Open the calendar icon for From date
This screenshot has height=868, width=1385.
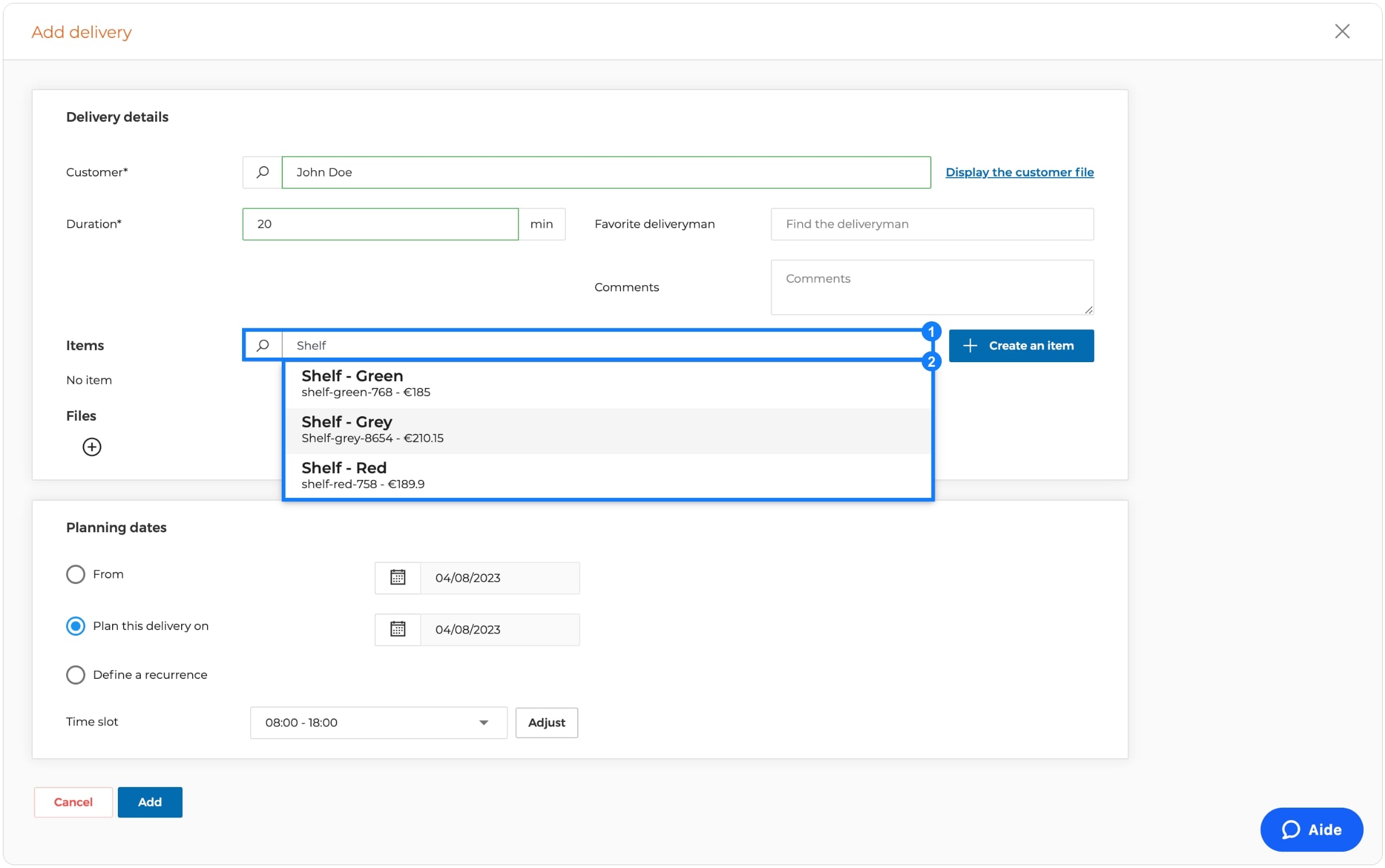click(x=397, y=577)
